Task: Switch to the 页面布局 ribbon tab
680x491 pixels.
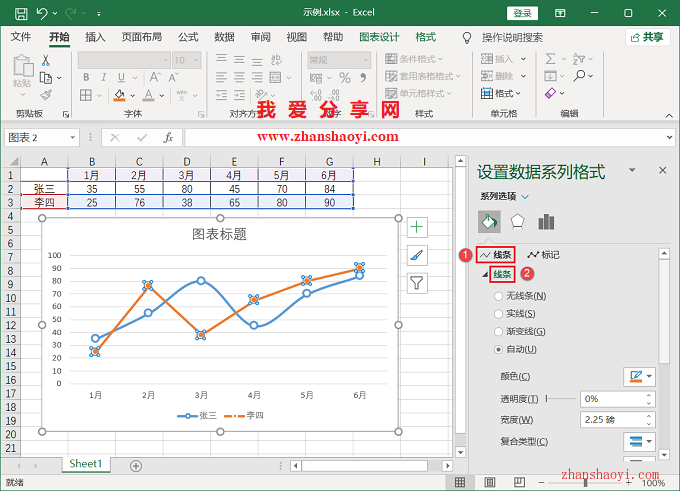Action: pyautogui.click(x=142, y=37)
